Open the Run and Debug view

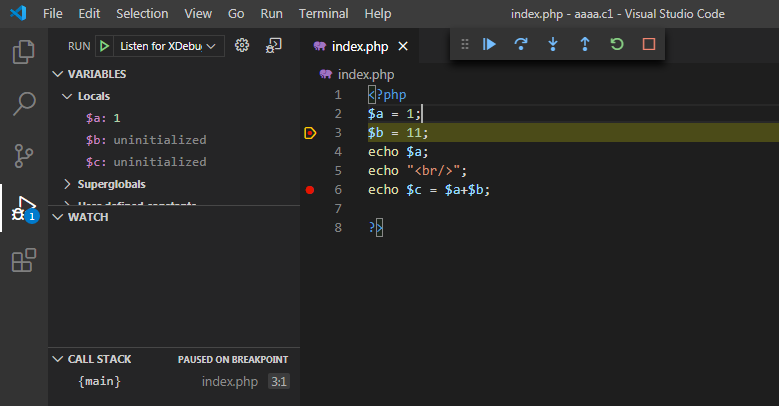pos(24,209)
